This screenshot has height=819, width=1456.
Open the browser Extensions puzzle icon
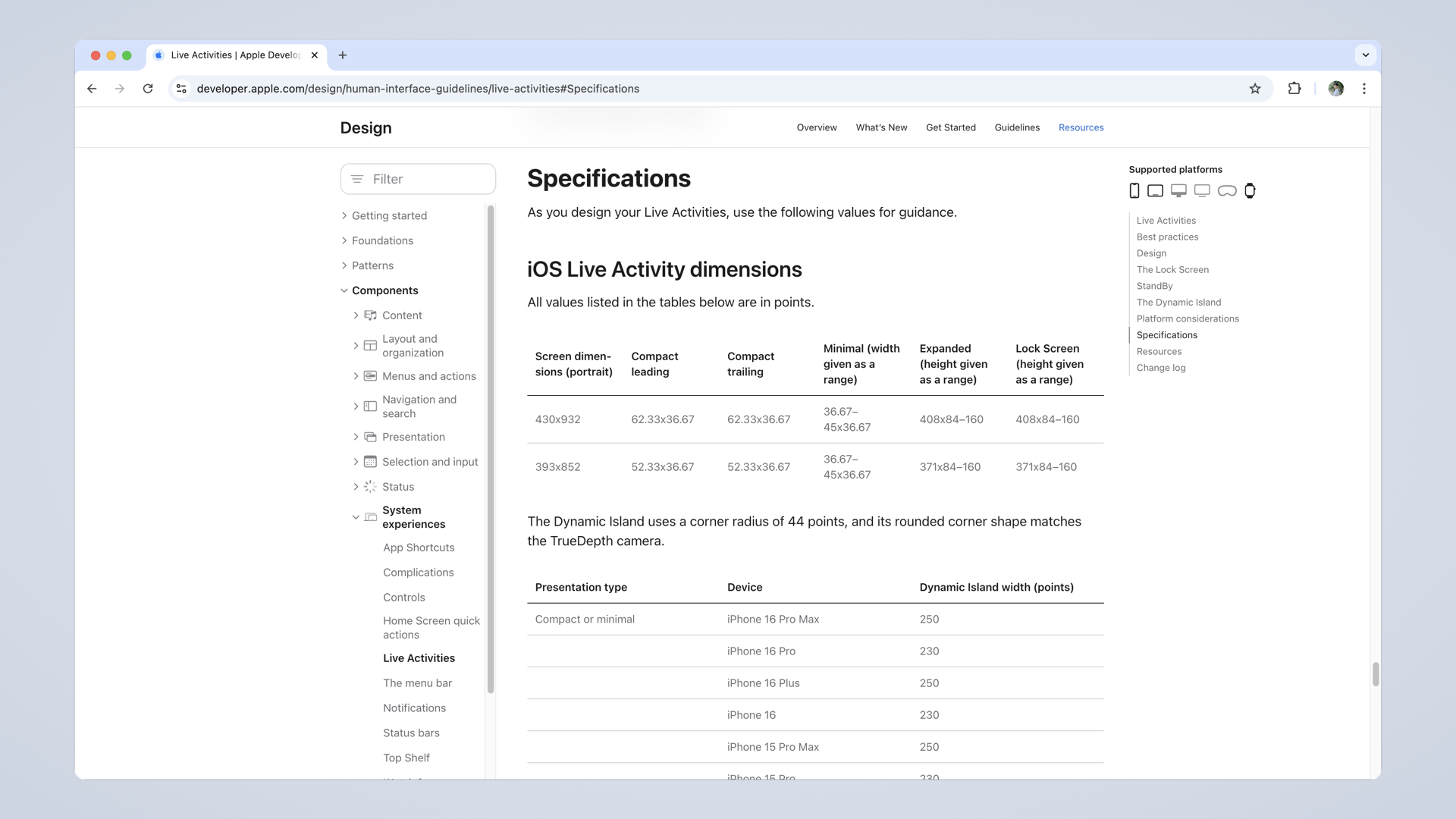[x=1294, y=89]
